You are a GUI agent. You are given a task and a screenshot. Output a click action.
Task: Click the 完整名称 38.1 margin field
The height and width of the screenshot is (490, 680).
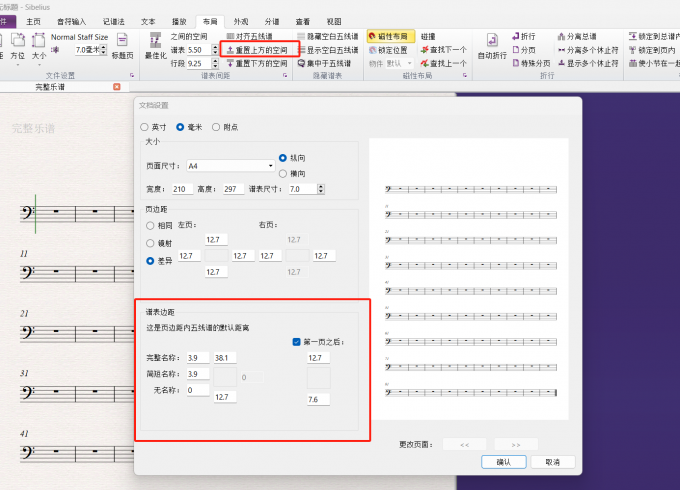click(x=225, y=358)
